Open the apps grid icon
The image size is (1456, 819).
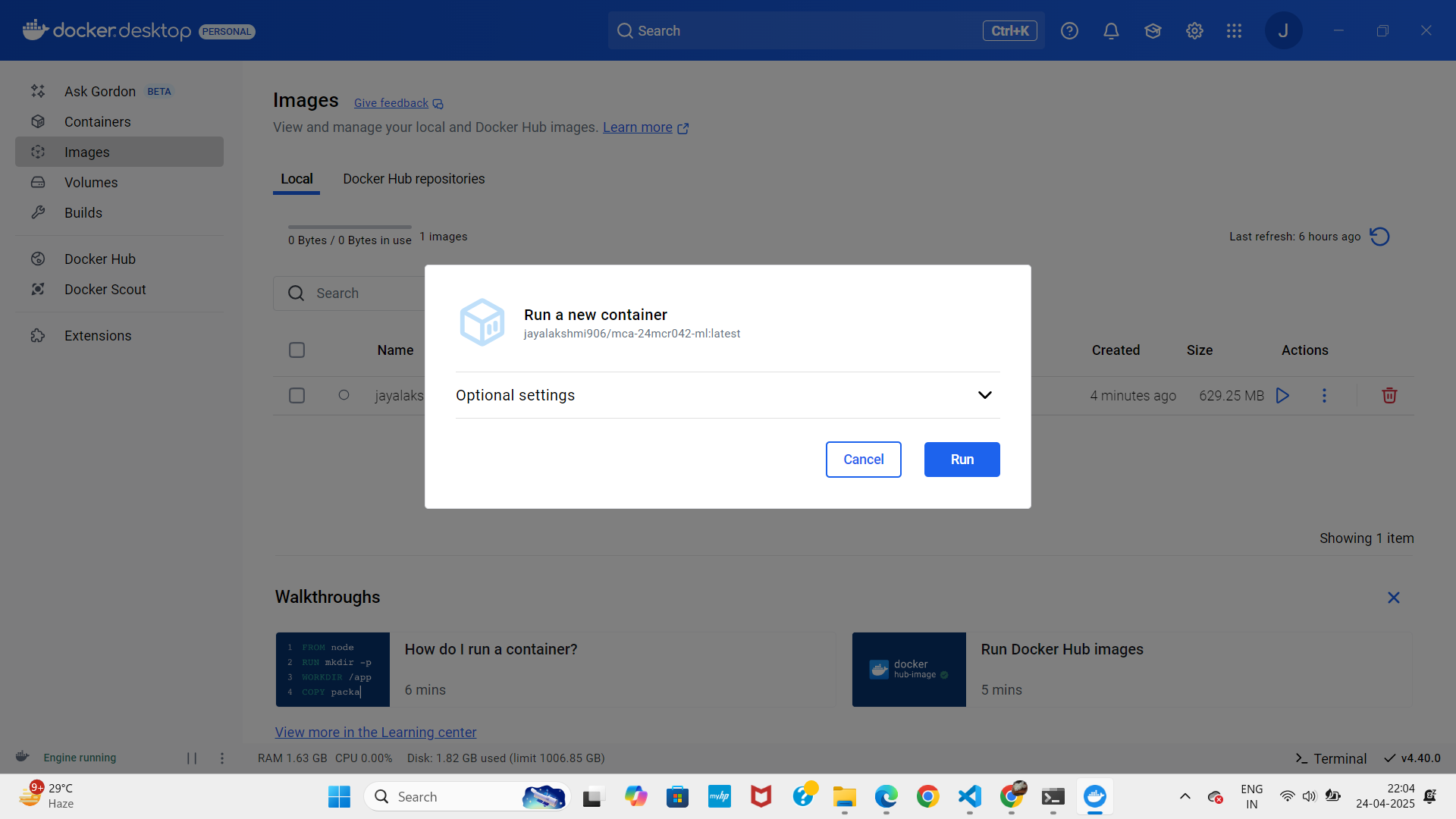[1234, 30]
